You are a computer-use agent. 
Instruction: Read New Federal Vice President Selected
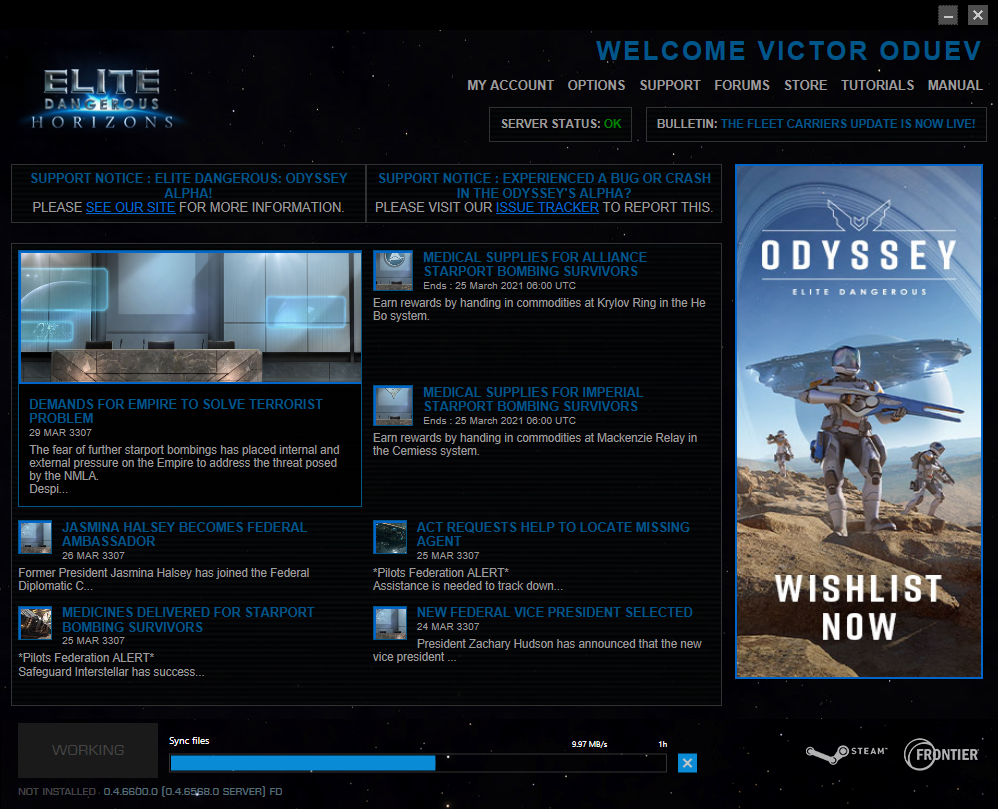point(554,612)
